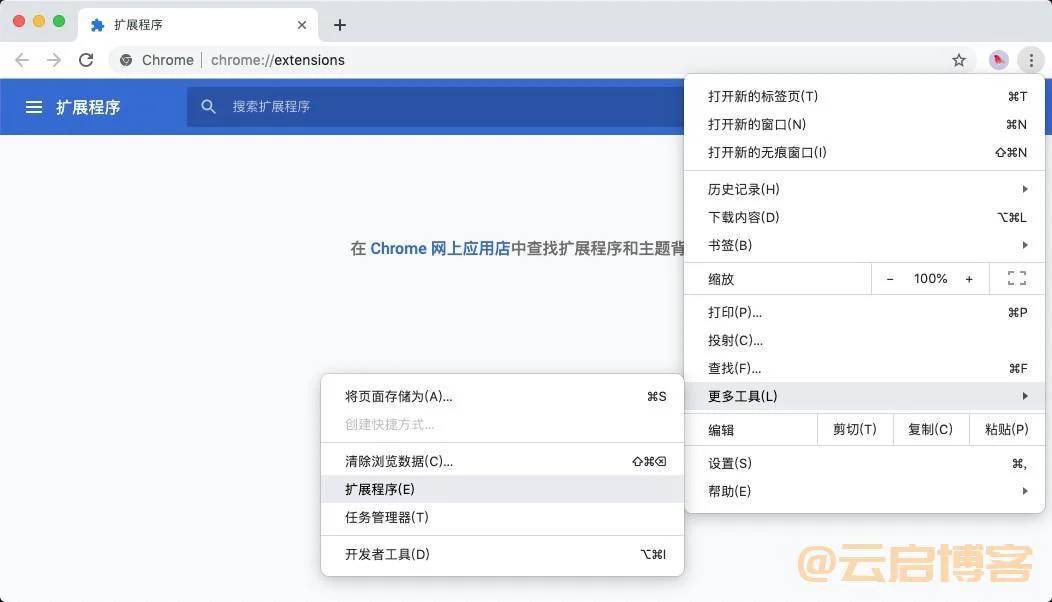Click the 复制(C) edit button

tap(930, 430)
